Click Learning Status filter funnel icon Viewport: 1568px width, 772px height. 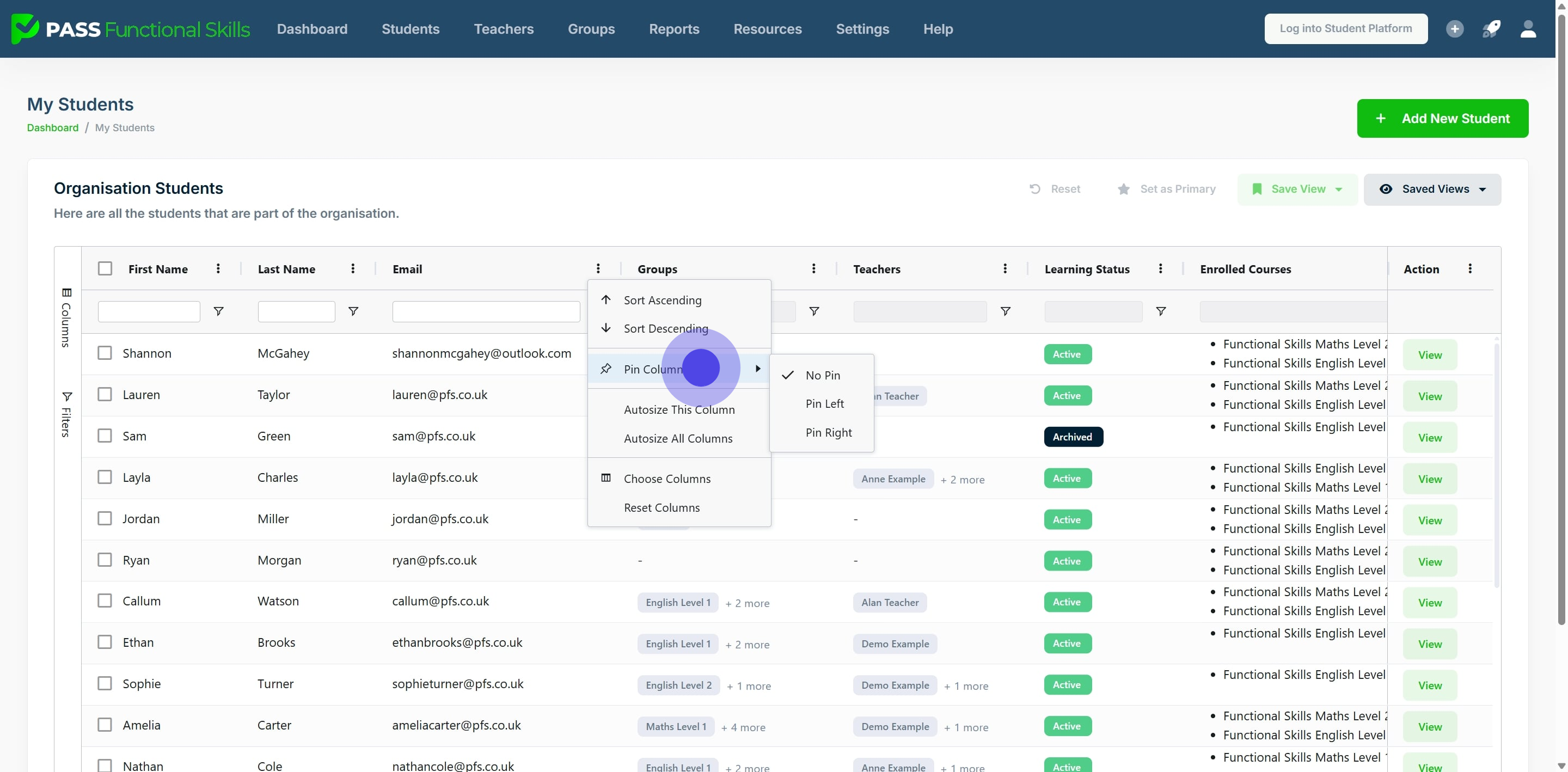click(x=1161, y=311)
